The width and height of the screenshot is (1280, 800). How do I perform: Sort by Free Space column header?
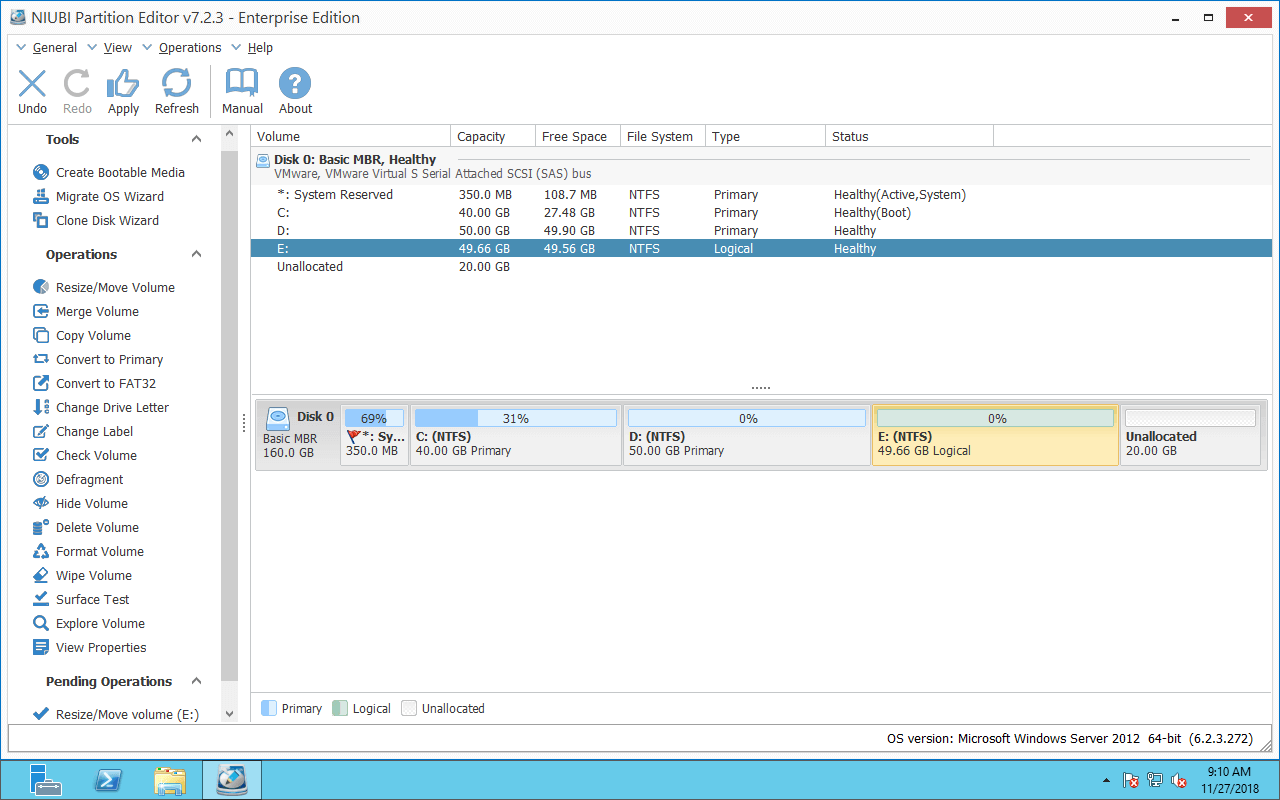[x=574, y=137]
